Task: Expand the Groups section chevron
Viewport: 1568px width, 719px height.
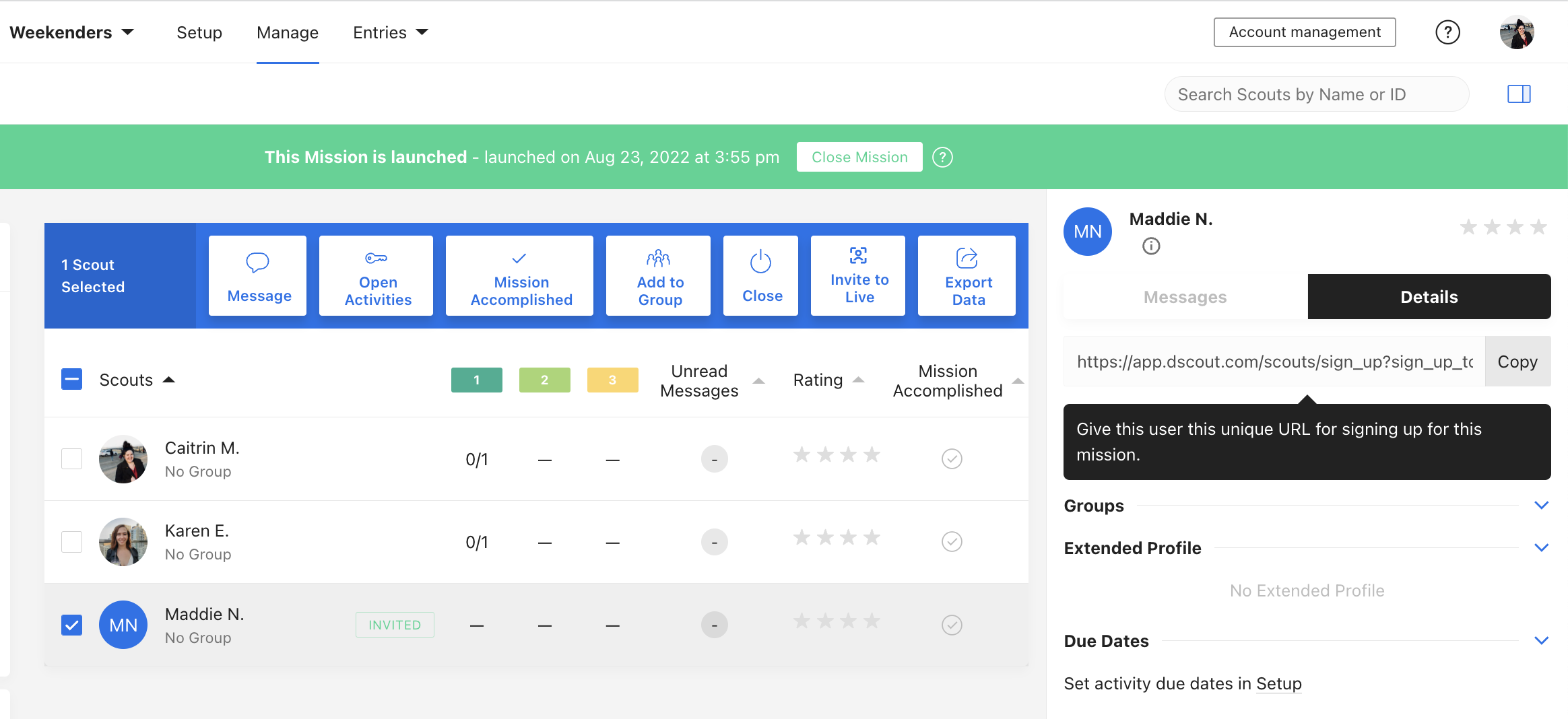Action: 1541,506
